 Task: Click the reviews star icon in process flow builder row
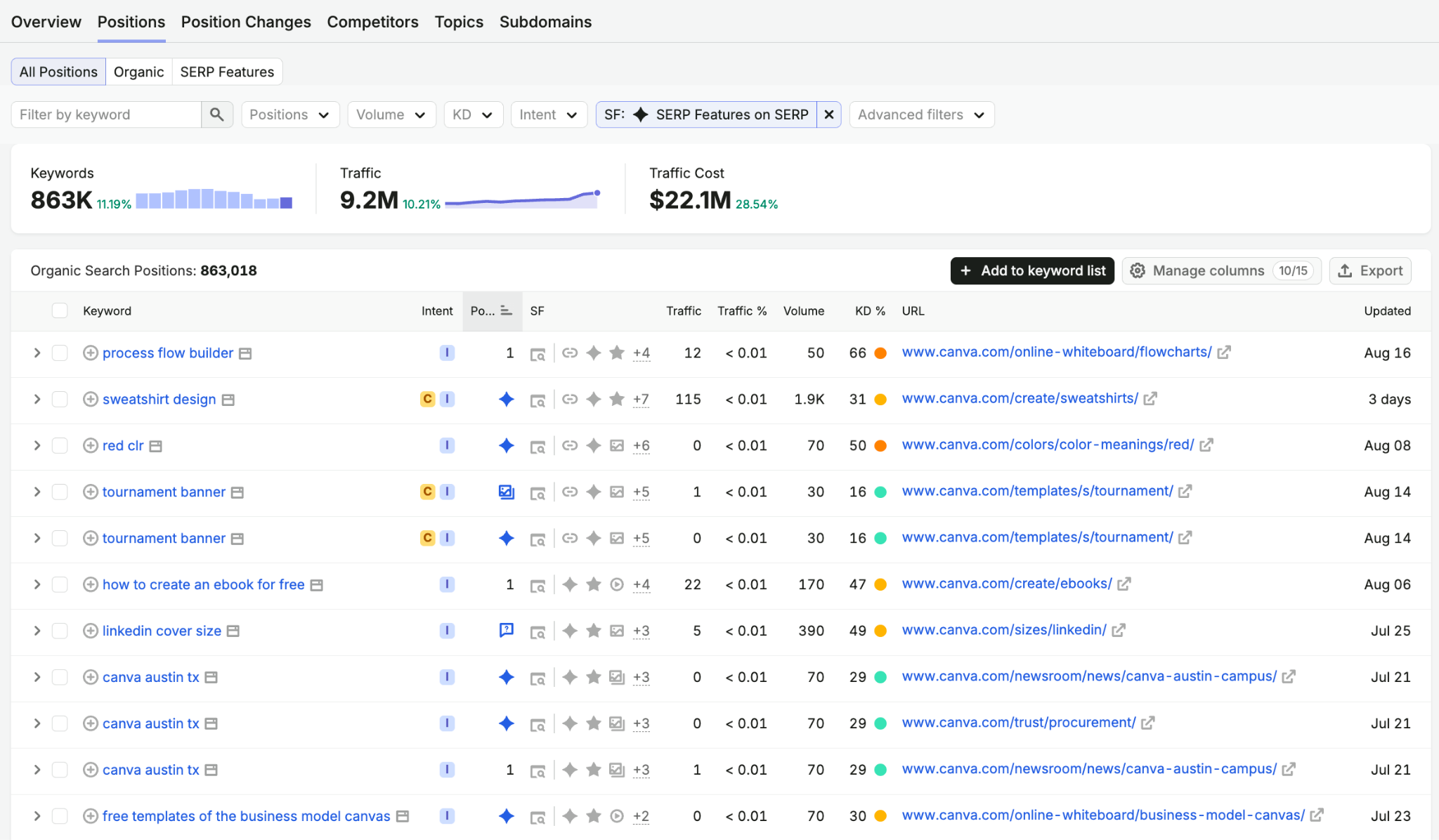click(x=617, y=353)
